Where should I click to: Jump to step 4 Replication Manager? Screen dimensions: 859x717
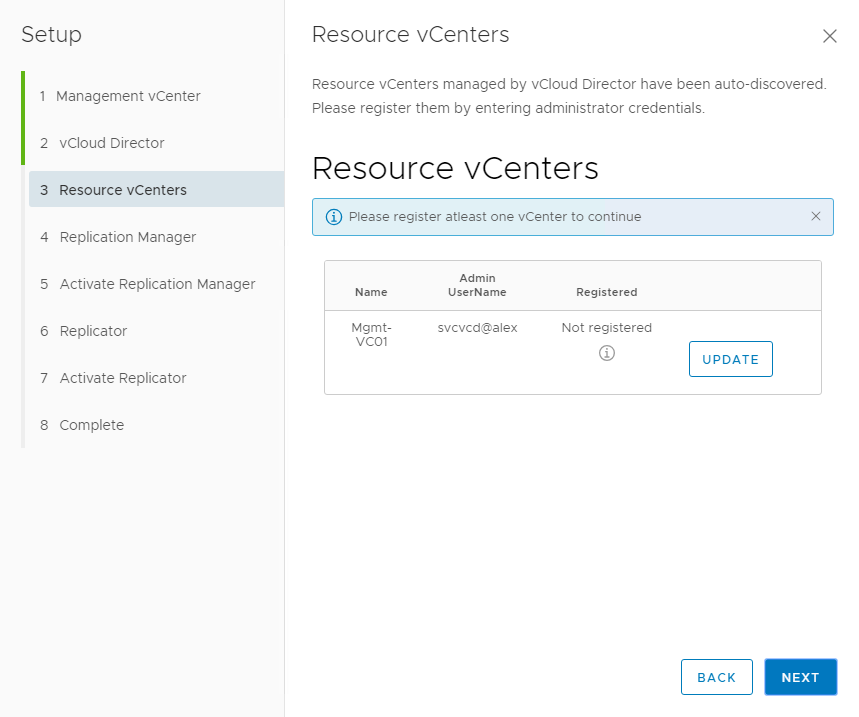(x=127, y=237)
